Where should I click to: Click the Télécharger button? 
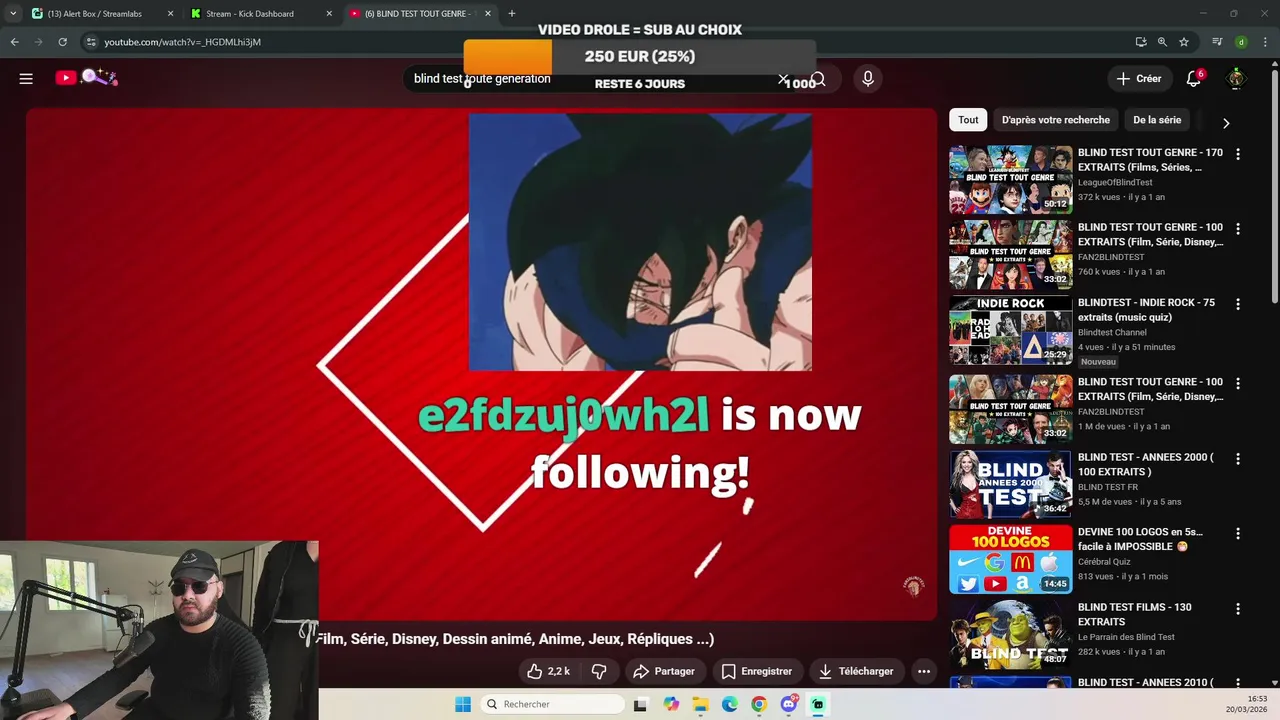tap(855, 671)
